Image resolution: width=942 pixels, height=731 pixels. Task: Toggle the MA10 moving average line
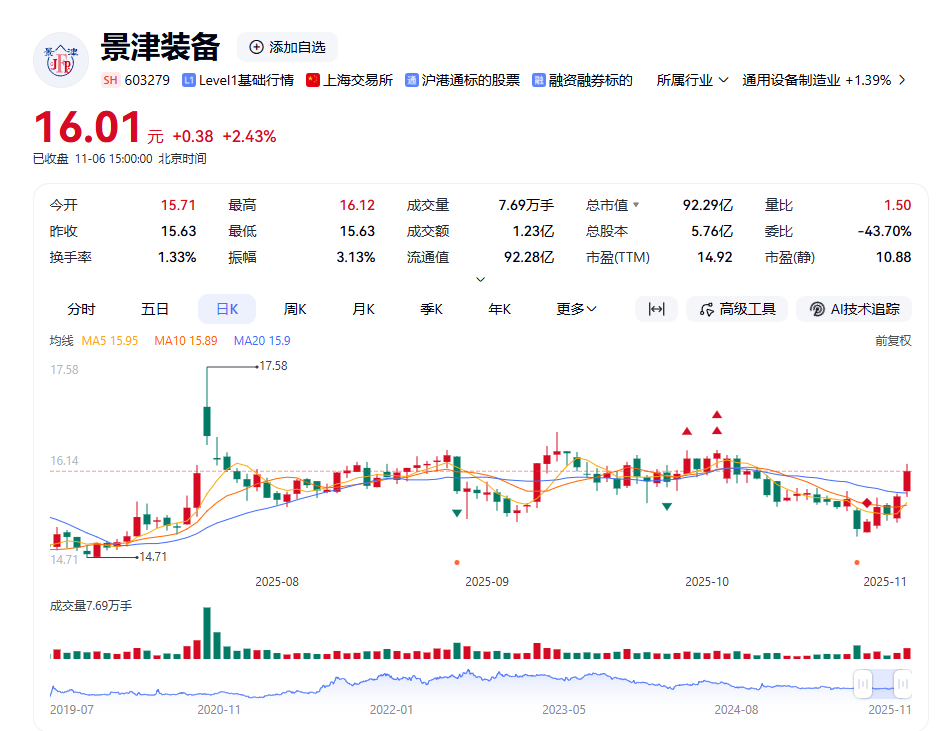point(185,341)
